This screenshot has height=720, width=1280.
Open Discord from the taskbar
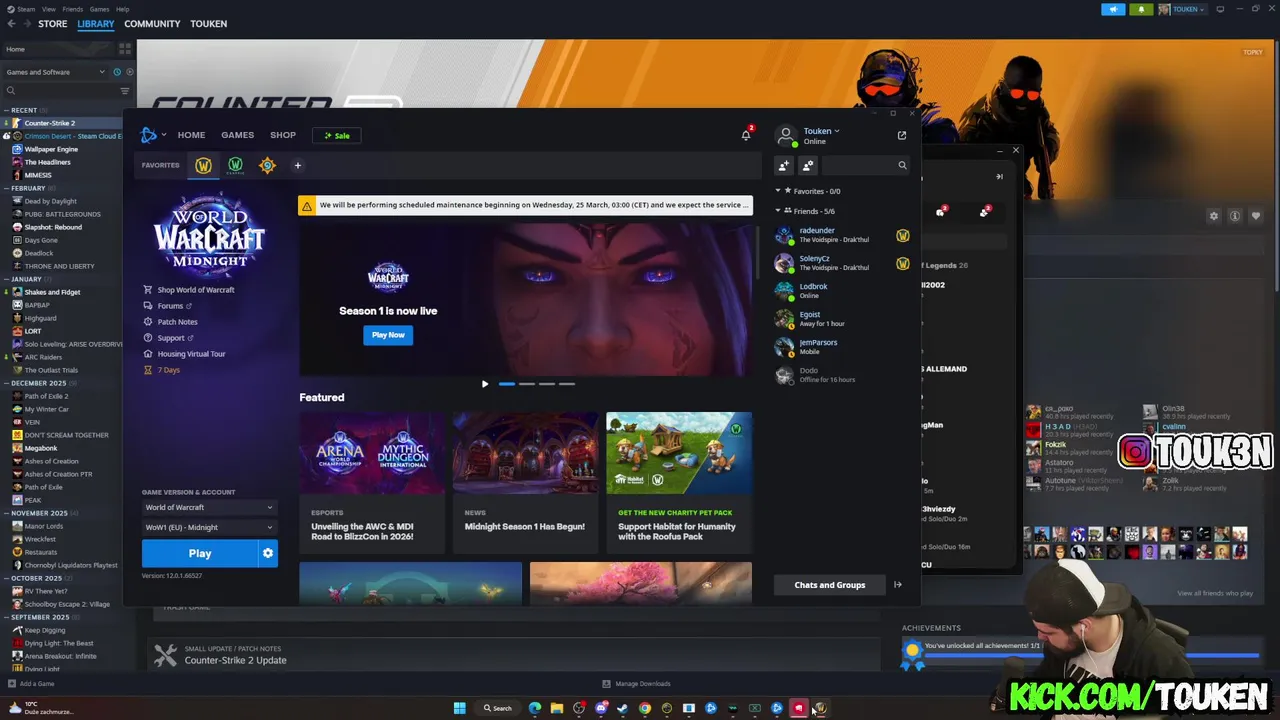click(601, 708)
